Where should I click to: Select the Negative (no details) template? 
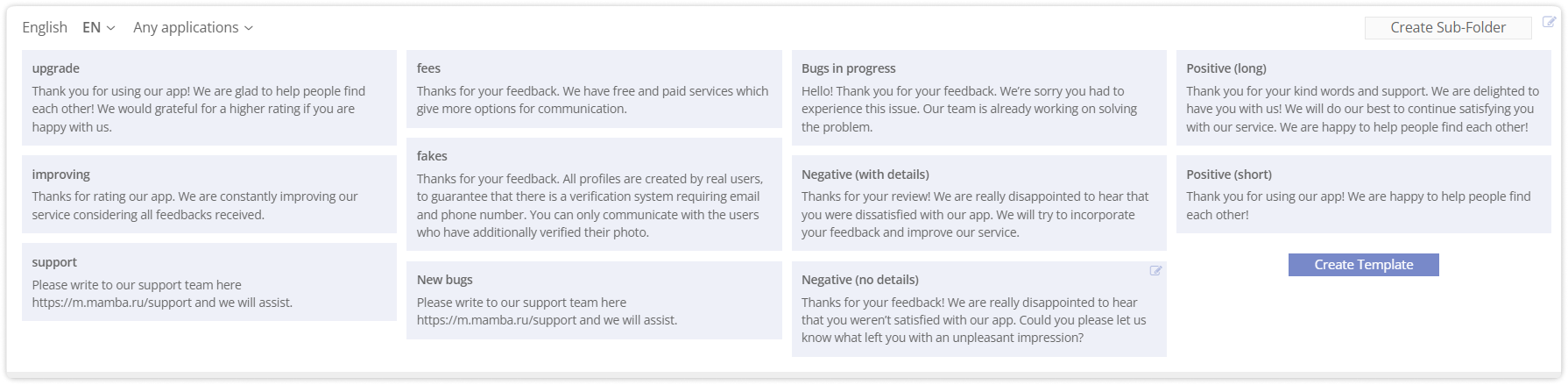point(978,309)
